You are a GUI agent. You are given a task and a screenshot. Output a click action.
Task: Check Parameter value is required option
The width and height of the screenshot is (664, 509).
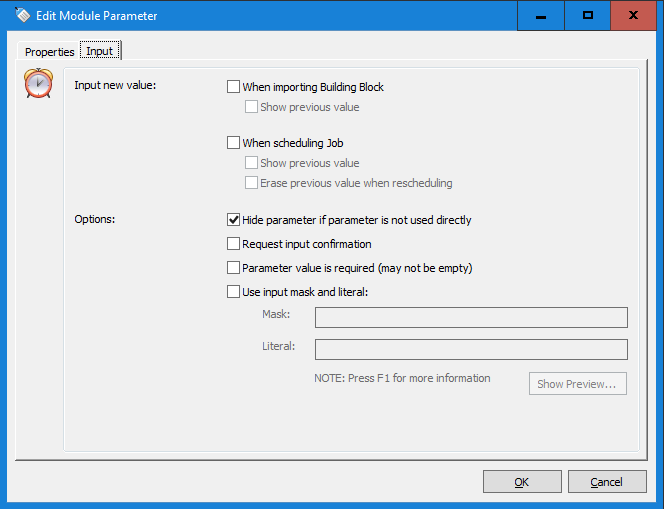coord(233,268)
